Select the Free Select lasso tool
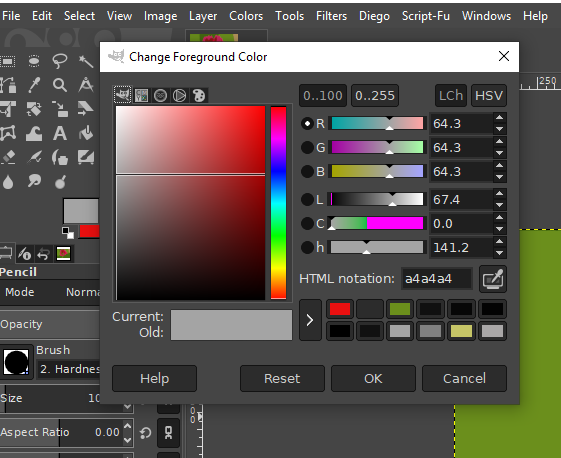561x458 pixels. tap(59, 61)
